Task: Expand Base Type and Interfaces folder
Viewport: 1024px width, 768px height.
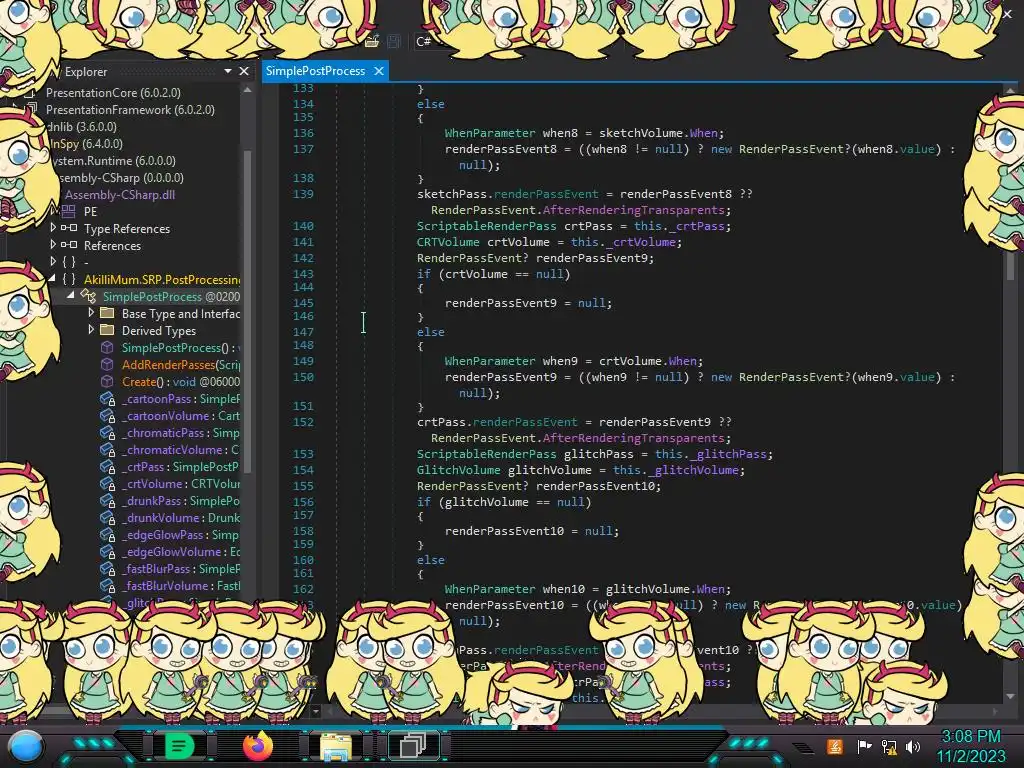Action: pyautogui.click(x=91, y=313)
